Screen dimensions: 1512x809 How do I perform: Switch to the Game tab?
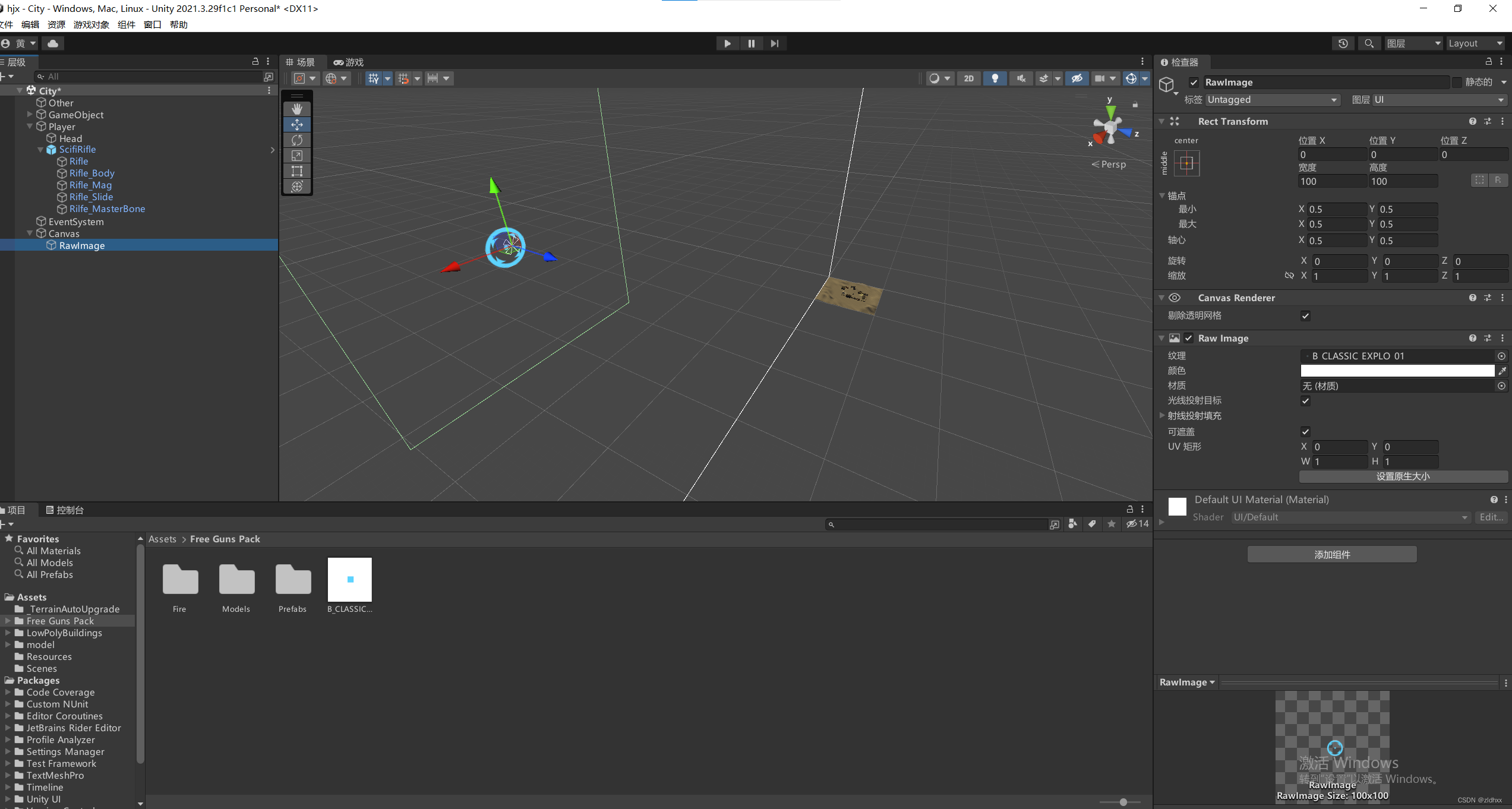348,62
